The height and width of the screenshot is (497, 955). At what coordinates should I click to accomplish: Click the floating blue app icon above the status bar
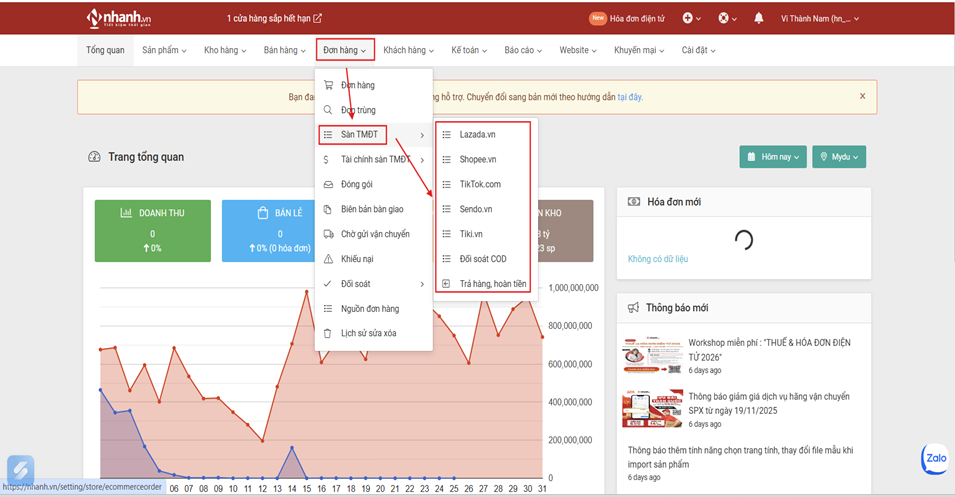point(20,469)
